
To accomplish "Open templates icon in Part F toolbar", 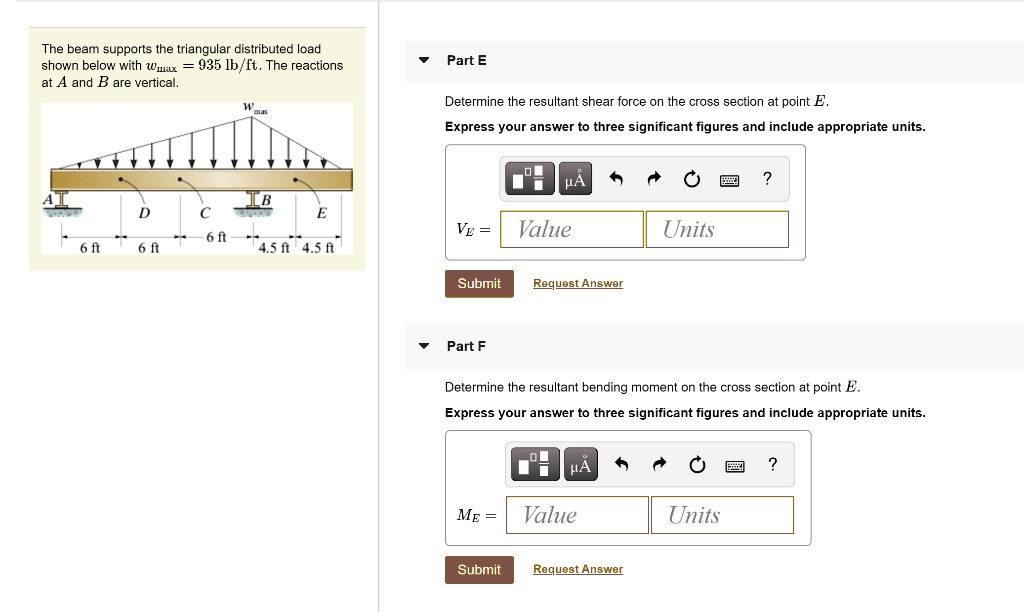I will pyautogui.click(x=535, y=465).
